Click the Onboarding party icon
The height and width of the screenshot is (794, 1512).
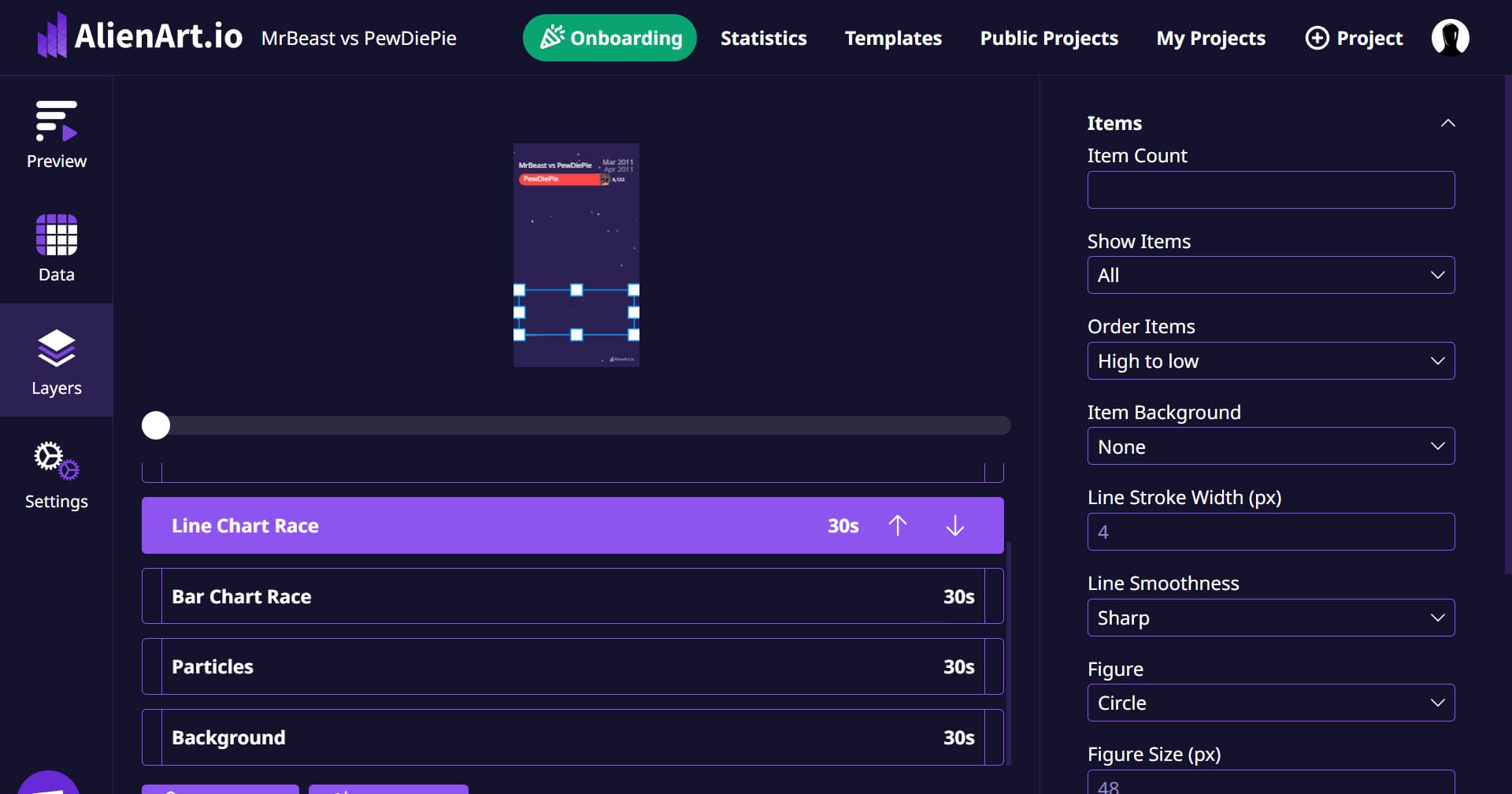coord(552,37)
